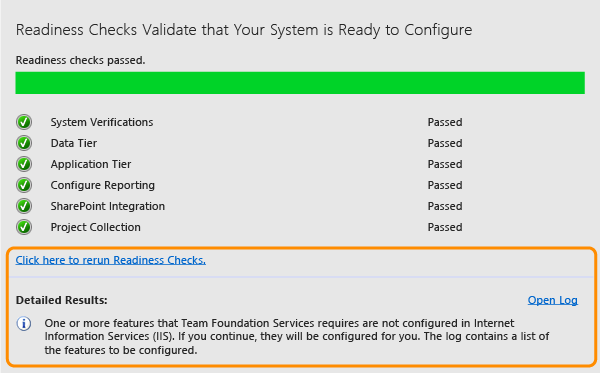Click the green readiness progress bar
This screenshot has height=373, width=600.
[x=300, y=83]
